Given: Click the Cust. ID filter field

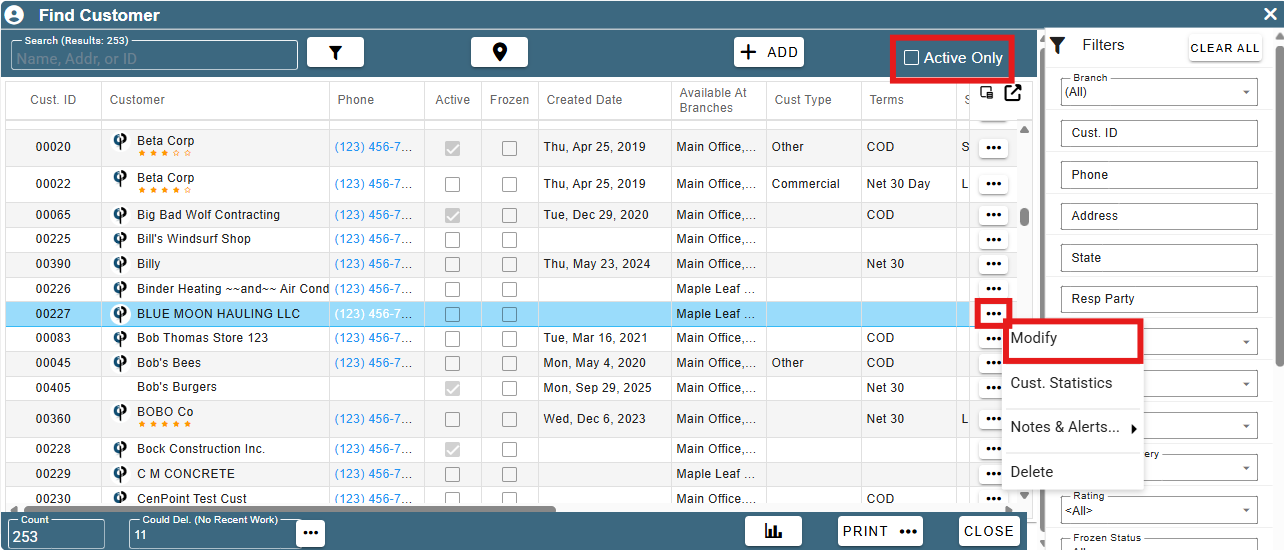Looking at the screenshot, I should (1159, 133).
